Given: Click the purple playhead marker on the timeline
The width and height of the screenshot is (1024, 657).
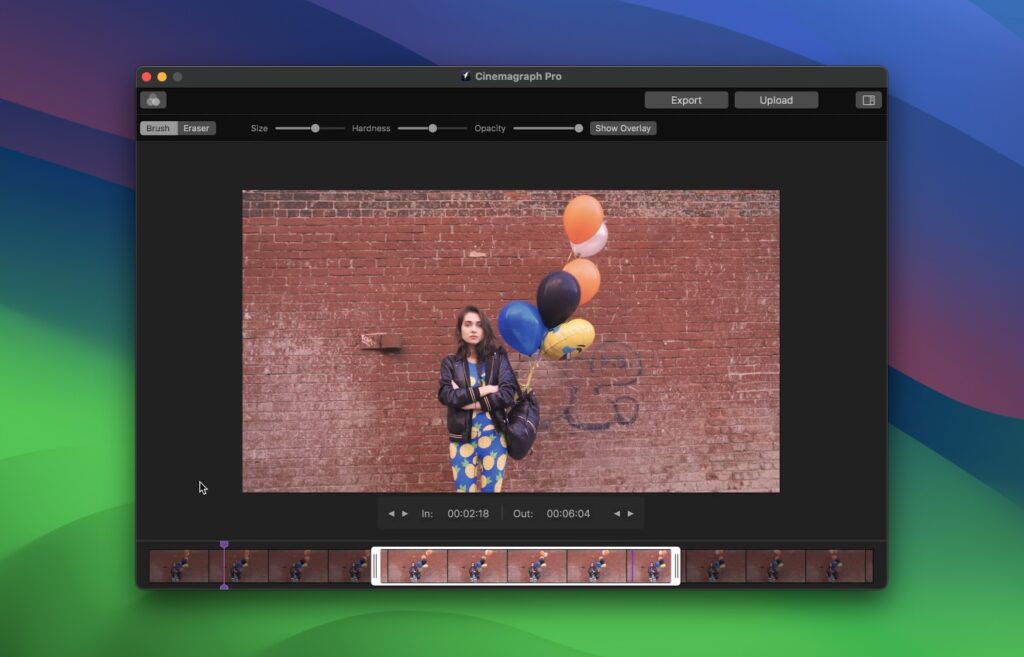Looking at the screenshot, I should [225, 545].
